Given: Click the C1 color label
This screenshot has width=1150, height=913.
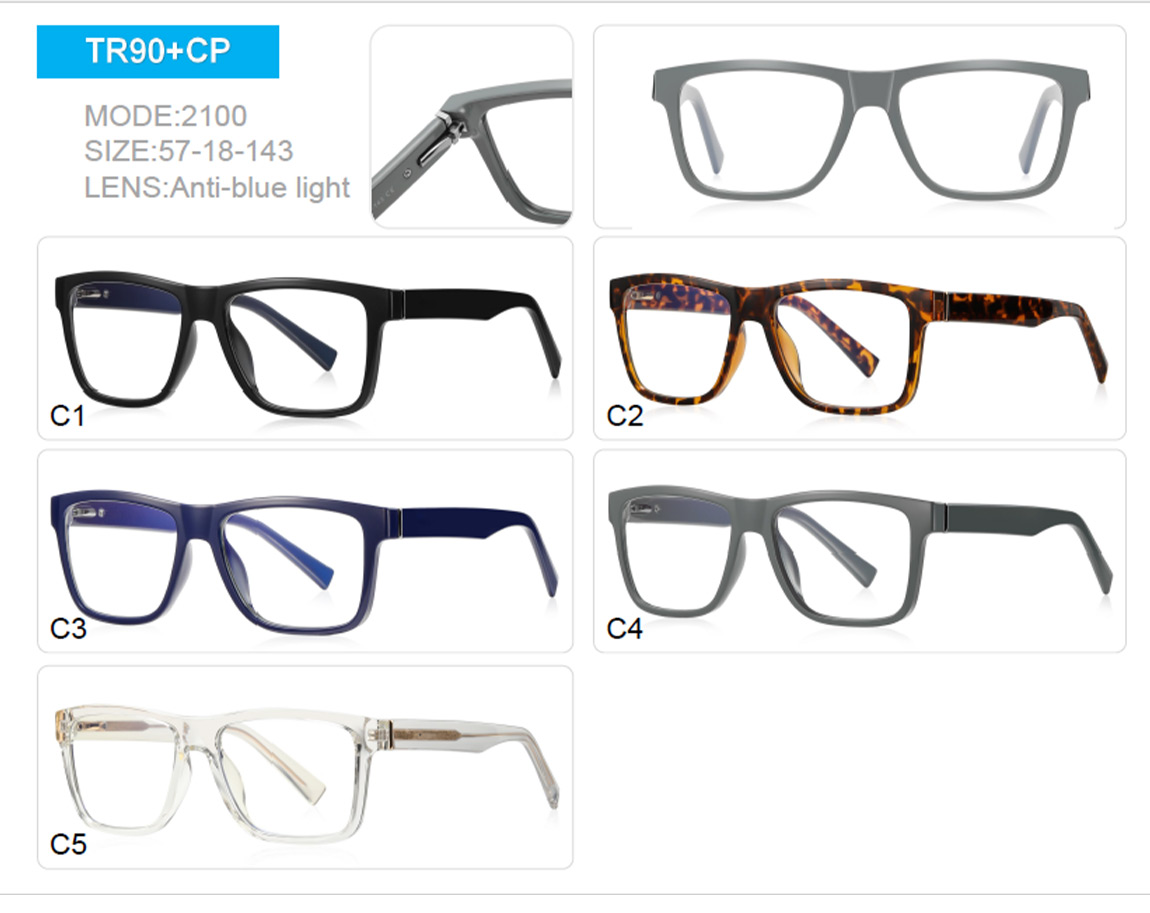Looking at the screenshot, I should pyautogui.click(x=67, y=416).
